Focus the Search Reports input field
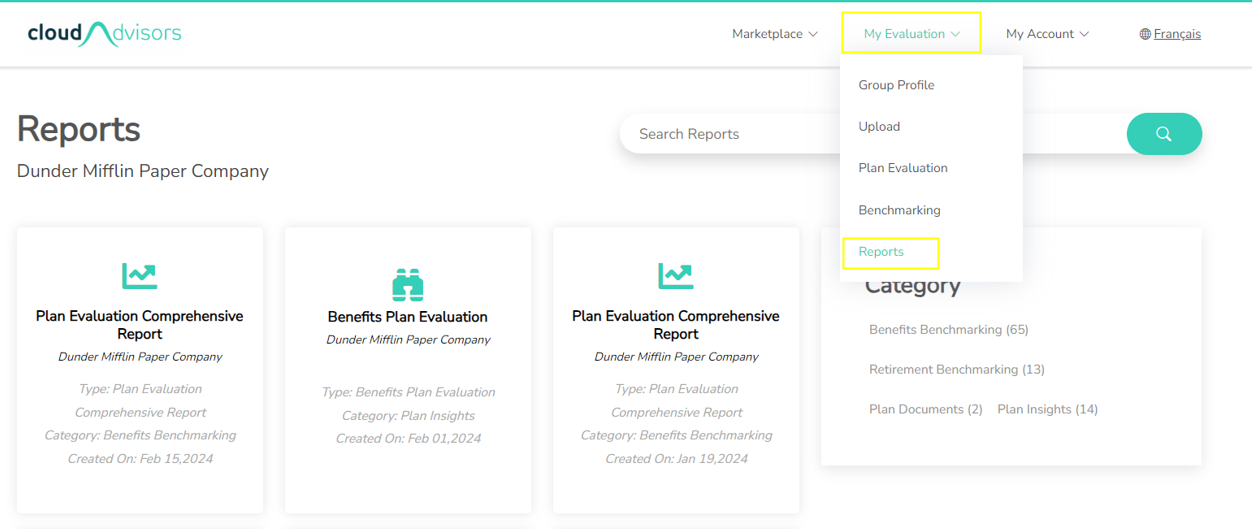The width and height of the screenshot is (1252, 529). tap(873, 134)
